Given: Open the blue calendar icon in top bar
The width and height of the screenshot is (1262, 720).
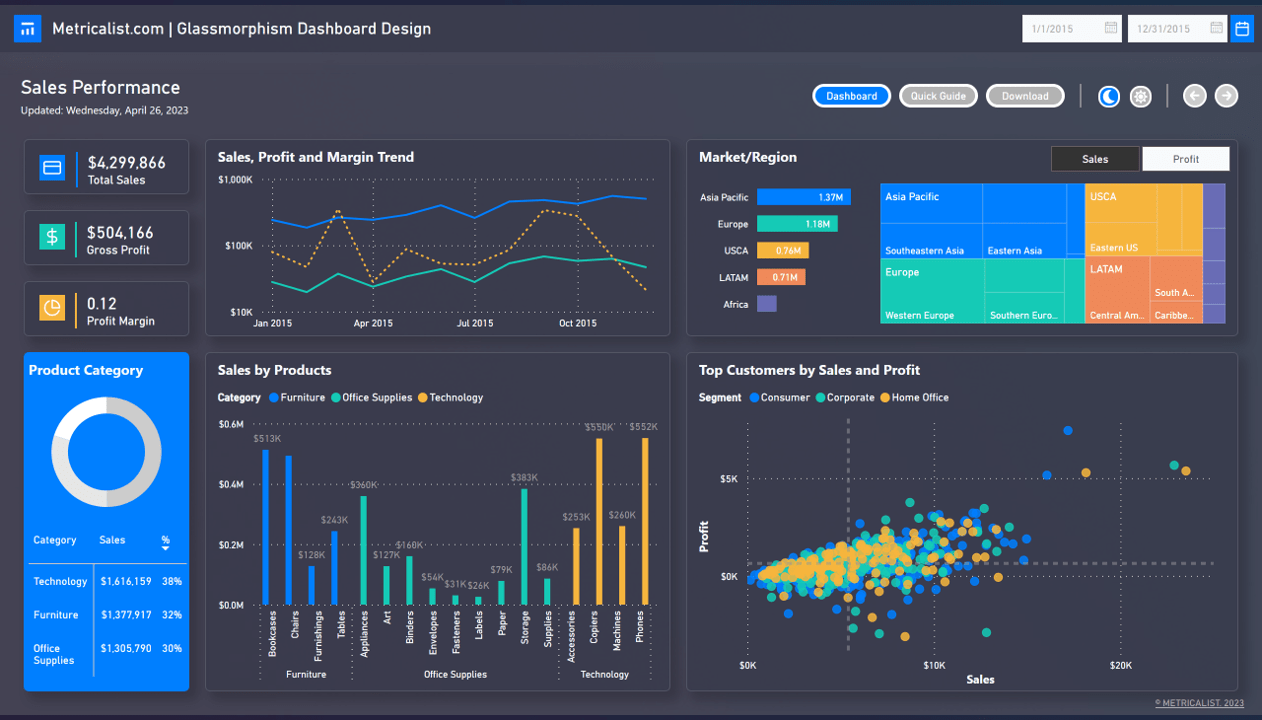Looking at the screenshot, I should point(1242,28).
